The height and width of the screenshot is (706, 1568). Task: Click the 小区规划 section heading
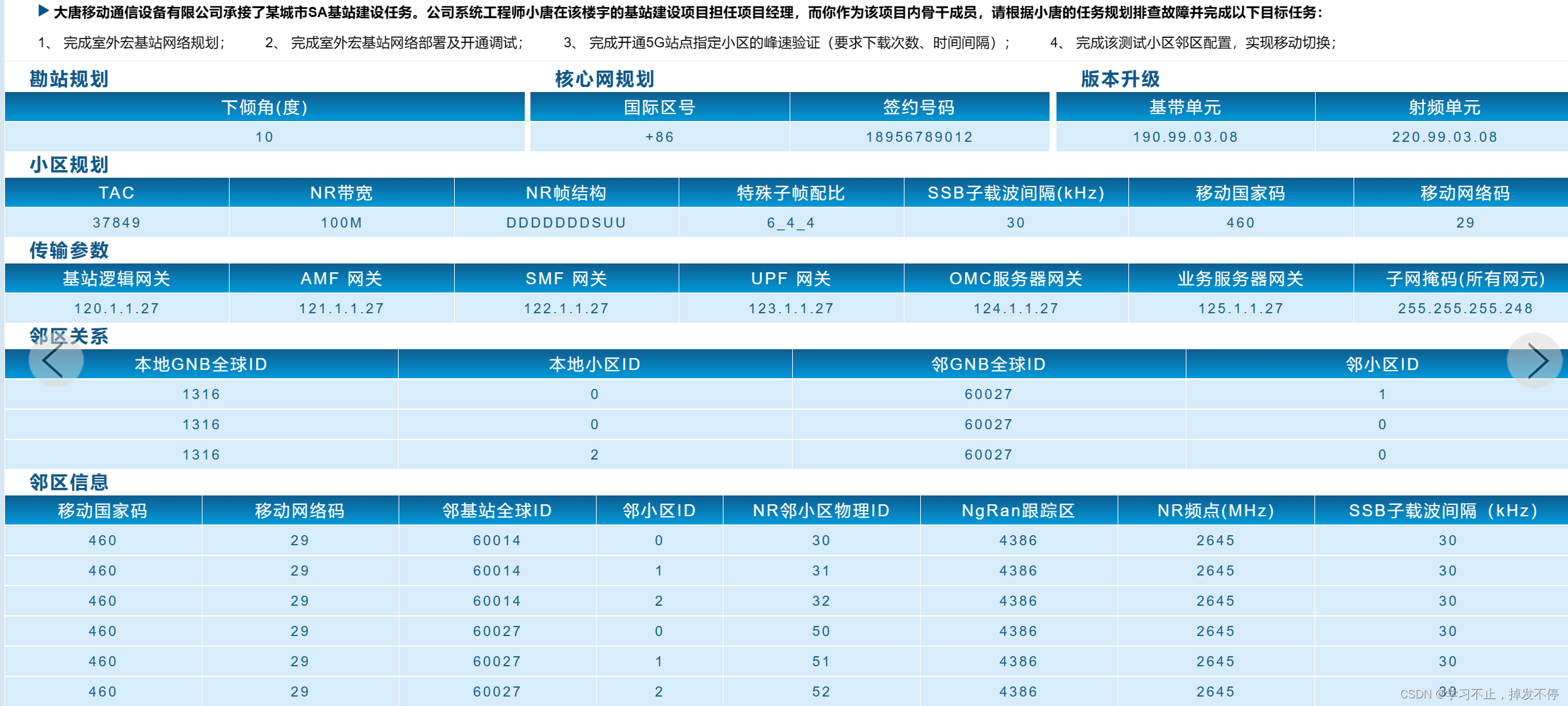(69, 165)
